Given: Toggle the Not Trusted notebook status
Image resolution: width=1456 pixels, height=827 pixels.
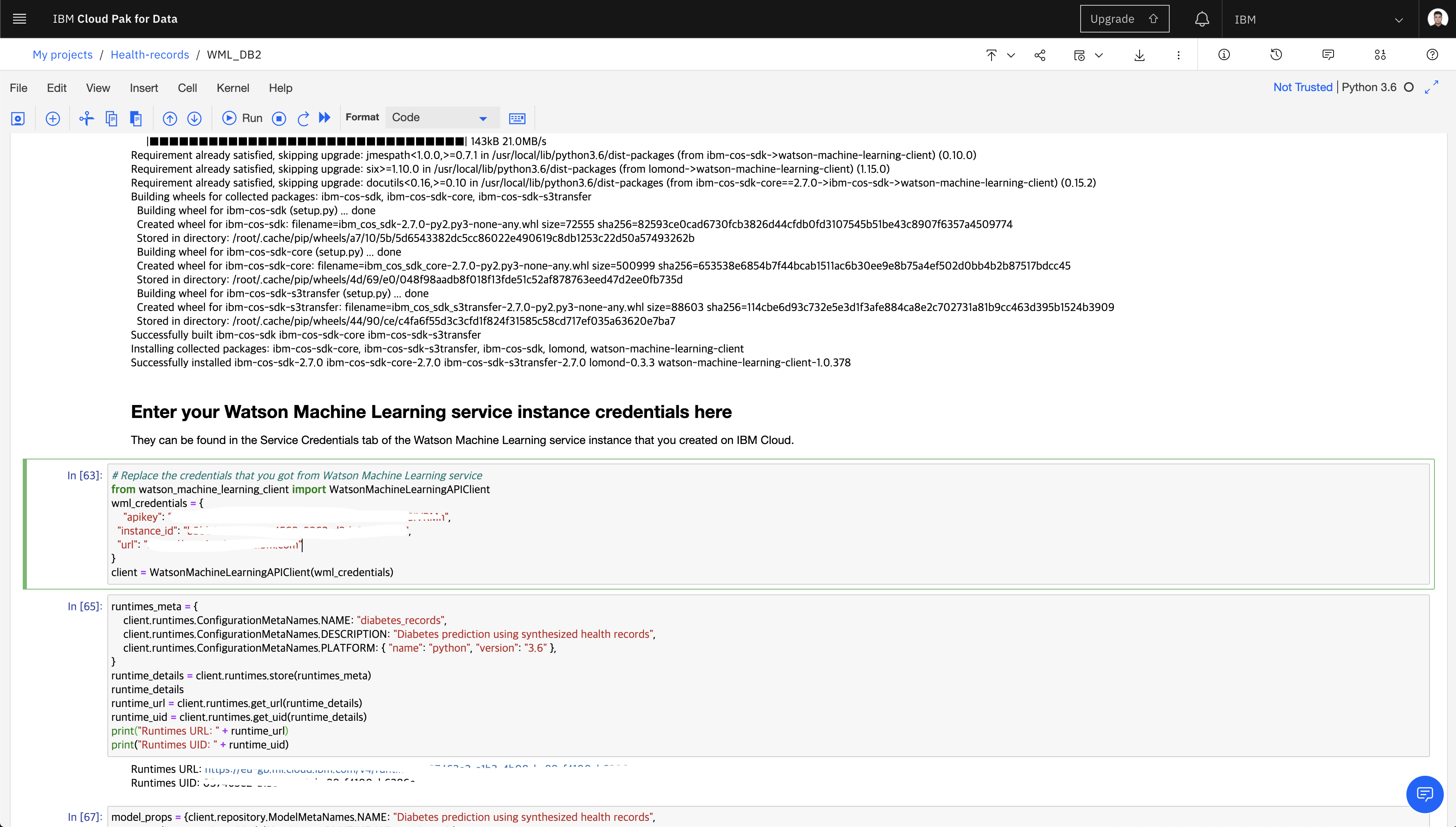Looking at the screenshot, I should [x=1302, y=87].
